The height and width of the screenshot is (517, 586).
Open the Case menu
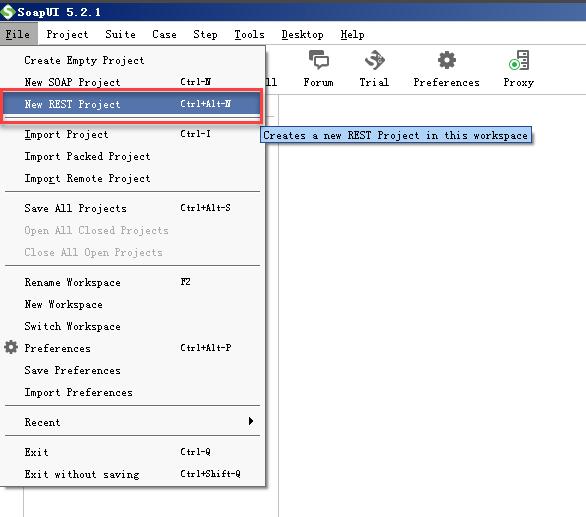[164, 34]
